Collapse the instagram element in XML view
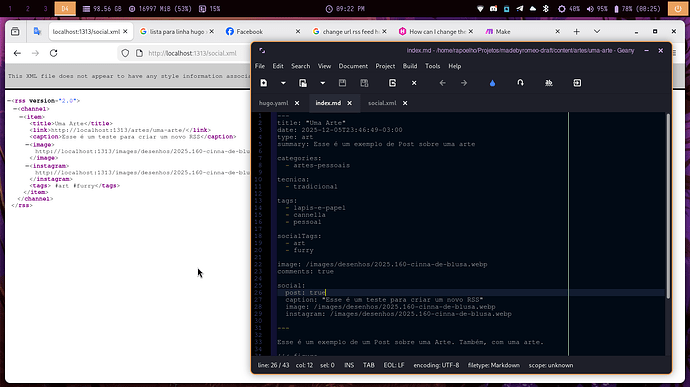690x387 pixels. tap(27, 166)
